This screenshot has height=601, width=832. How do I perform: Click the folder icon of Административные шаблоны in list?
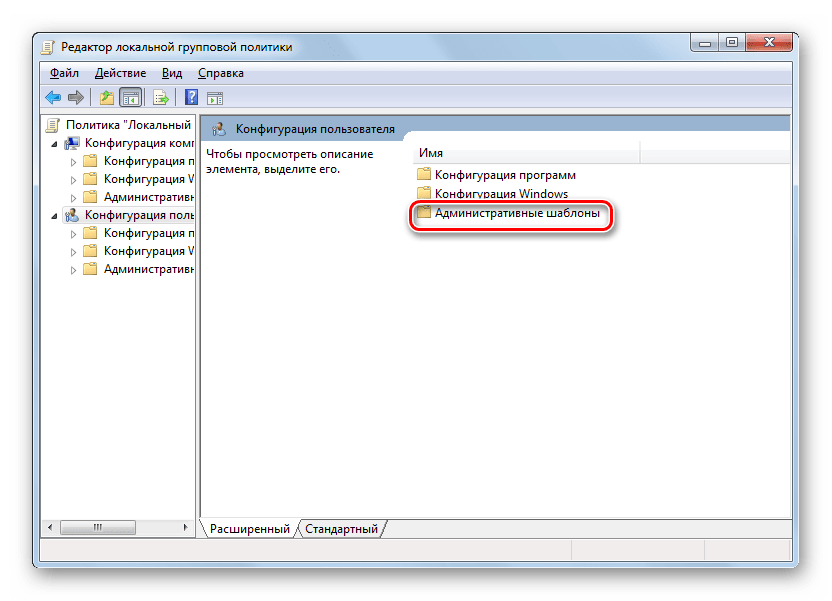423,213
